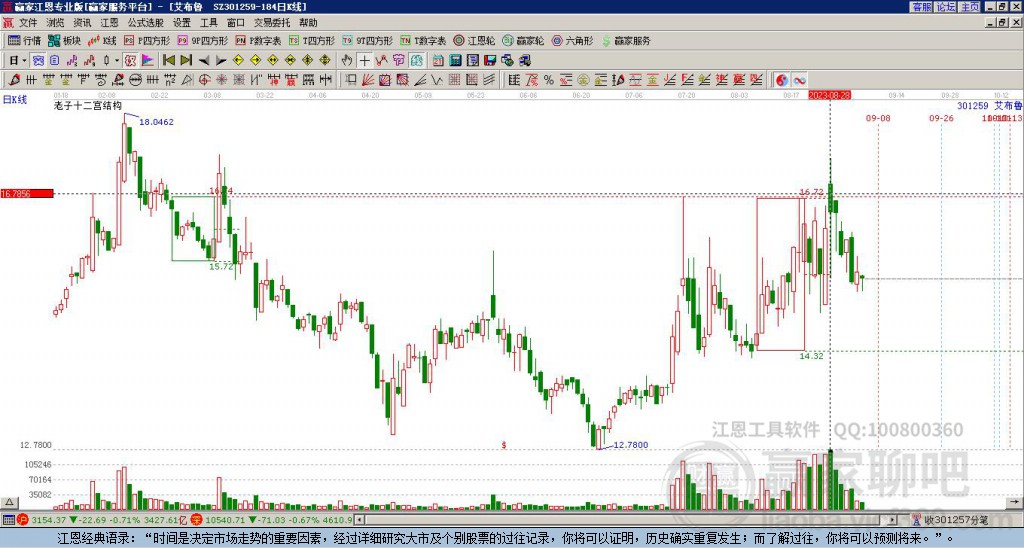Open the 板块 sector view
Screen dimensions: 1024x548
pos(64,40)
